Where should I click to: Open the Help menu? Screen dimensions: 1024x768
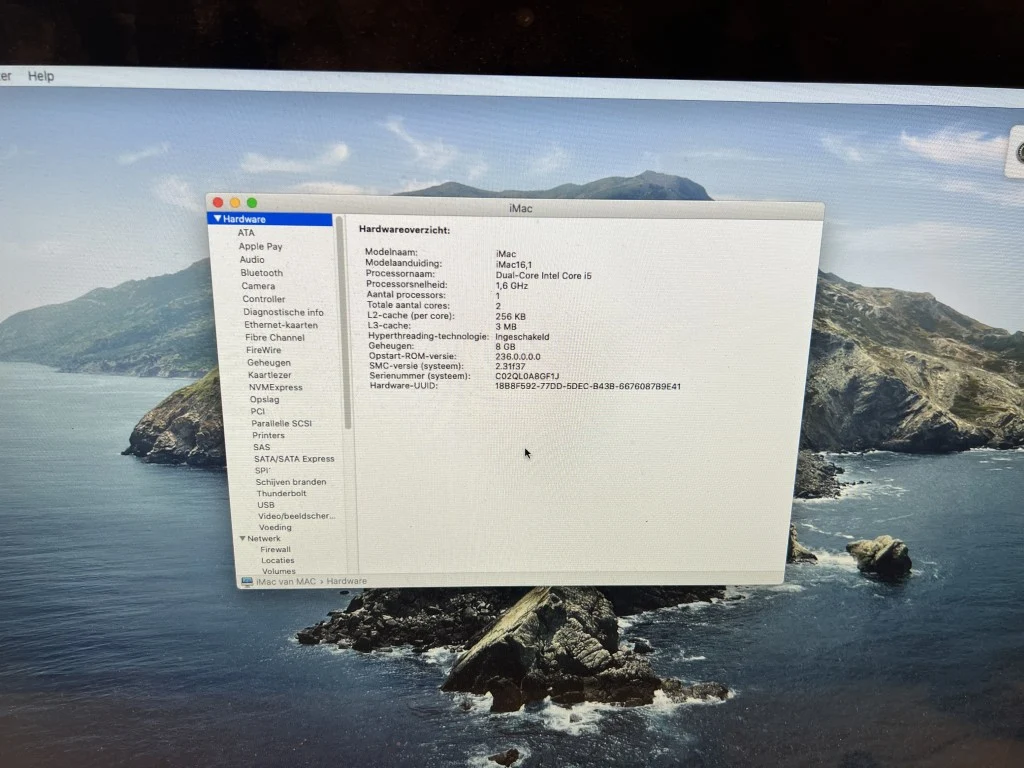click(x=40, y=76)
